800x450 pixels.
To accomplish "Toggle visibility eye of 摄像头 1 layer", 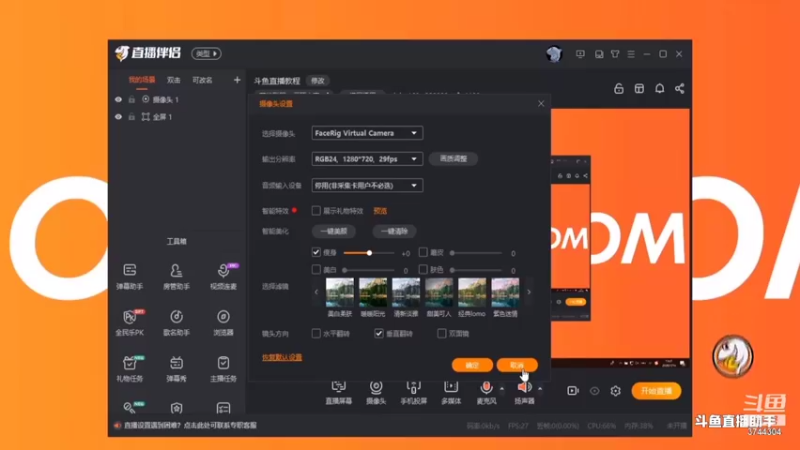I will click(x=118, y=99).
